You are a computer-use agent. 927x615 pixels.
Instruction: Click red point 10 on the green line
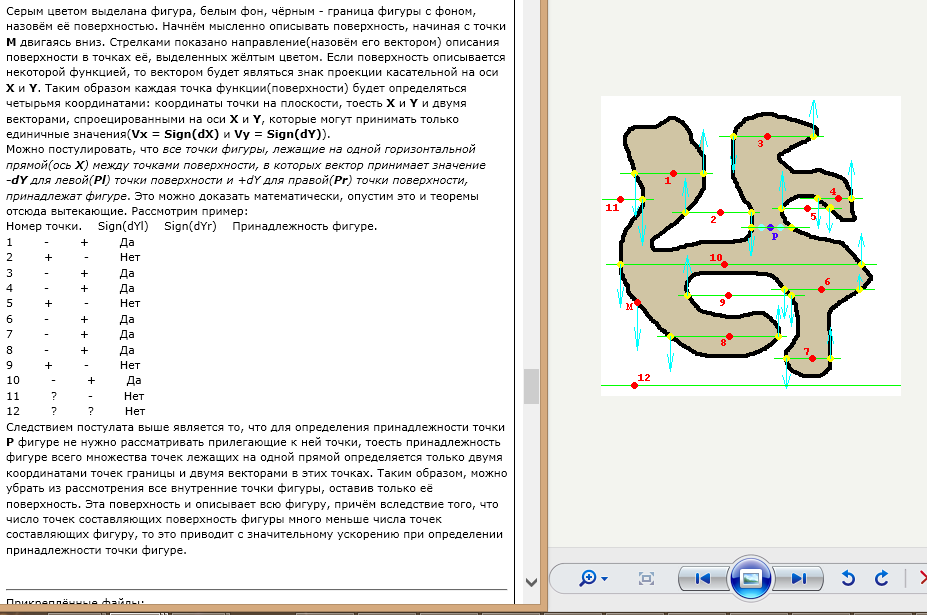click(723, 264)
